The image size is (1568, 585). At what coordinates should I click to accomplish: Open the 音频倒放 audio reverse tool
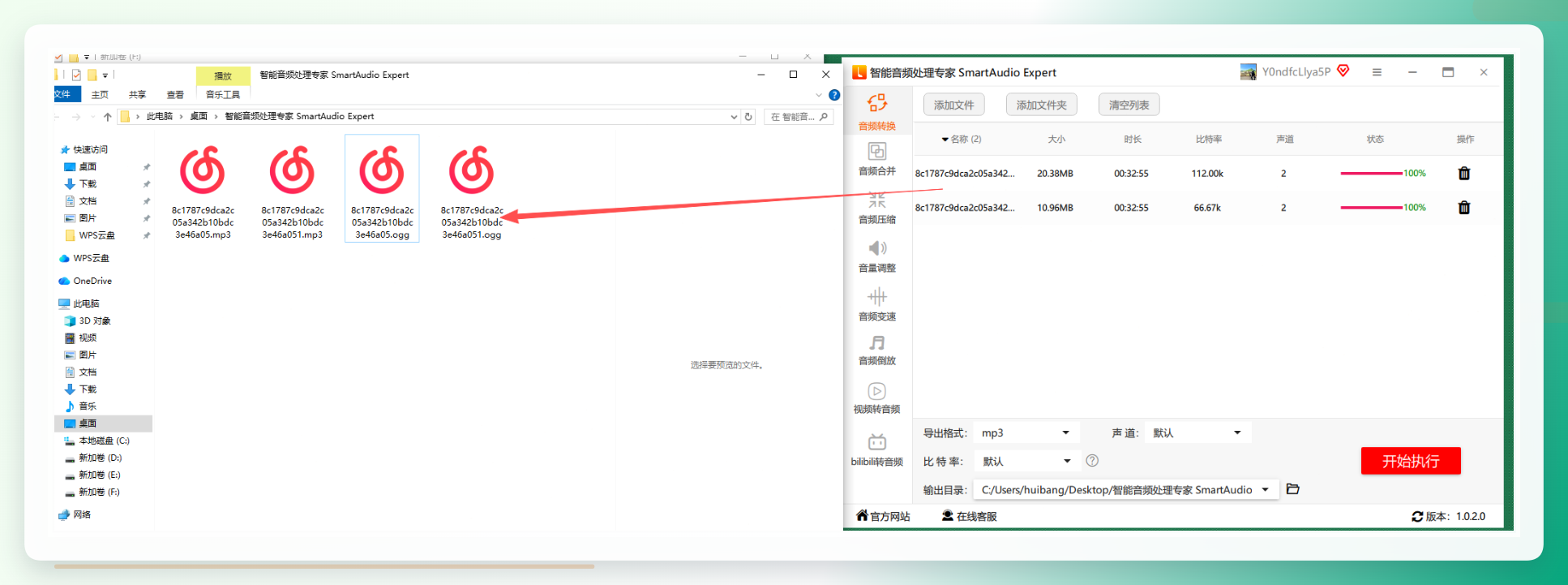click(876, 351)
